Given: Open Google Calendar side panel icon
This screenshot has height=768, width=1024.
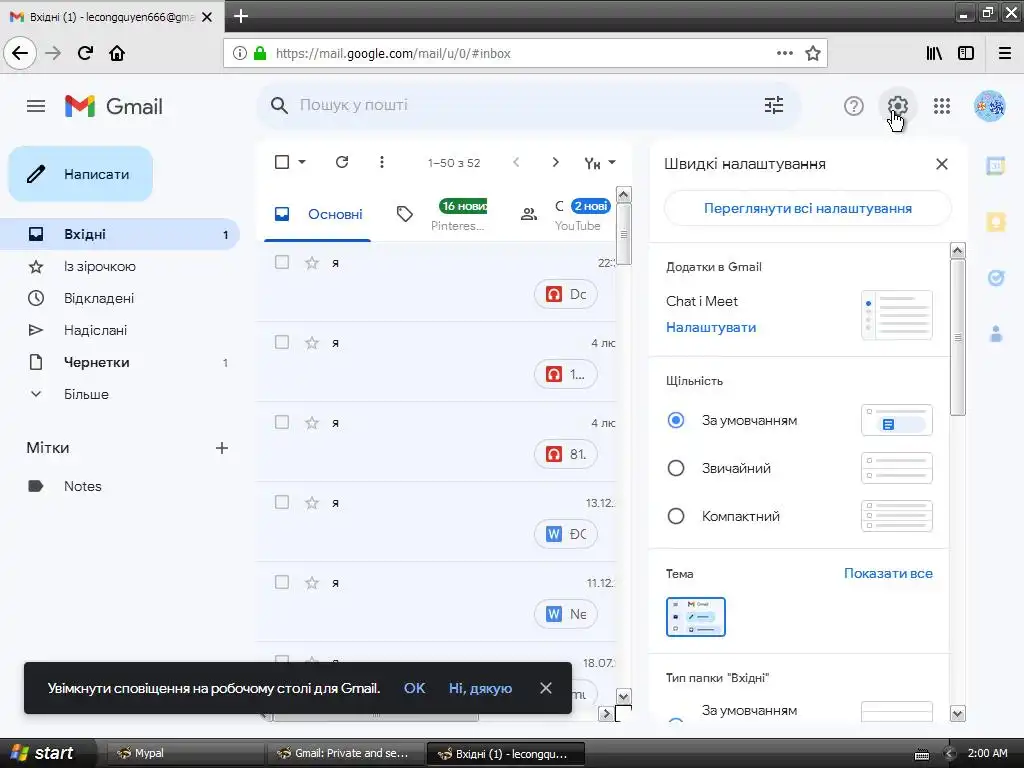Looking at the screenshot, I should [x=996, y=166].
